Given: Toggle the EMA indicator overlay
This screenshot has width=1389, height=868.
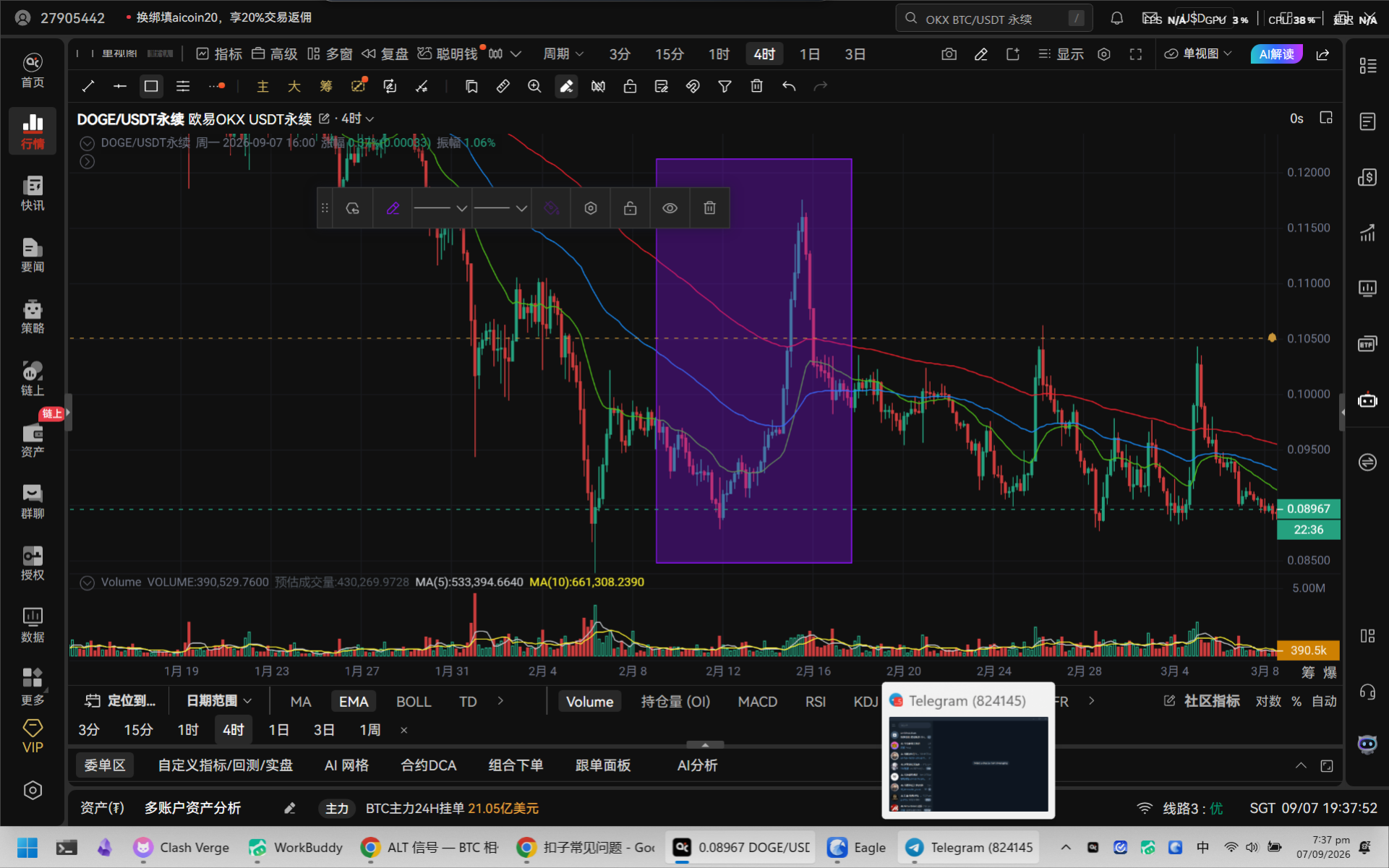Looking at the screenshot, I should coord(354,702).
